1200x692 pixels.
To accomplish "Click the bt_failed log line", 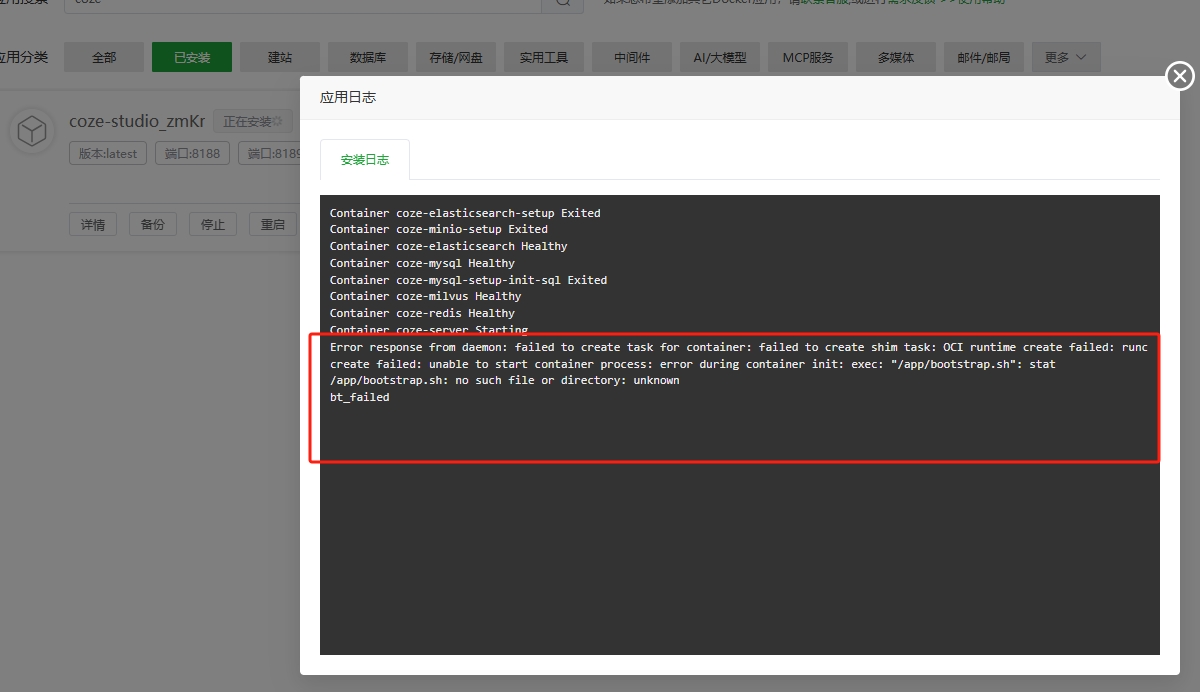I will point(360,397).
